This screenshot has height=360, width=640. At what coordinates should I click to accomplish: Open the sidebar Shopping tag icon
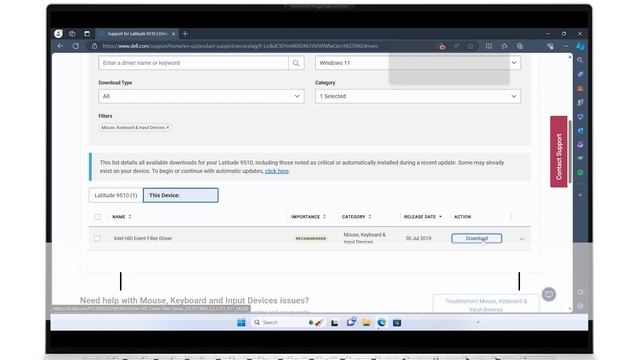click(x=580, y=75)
